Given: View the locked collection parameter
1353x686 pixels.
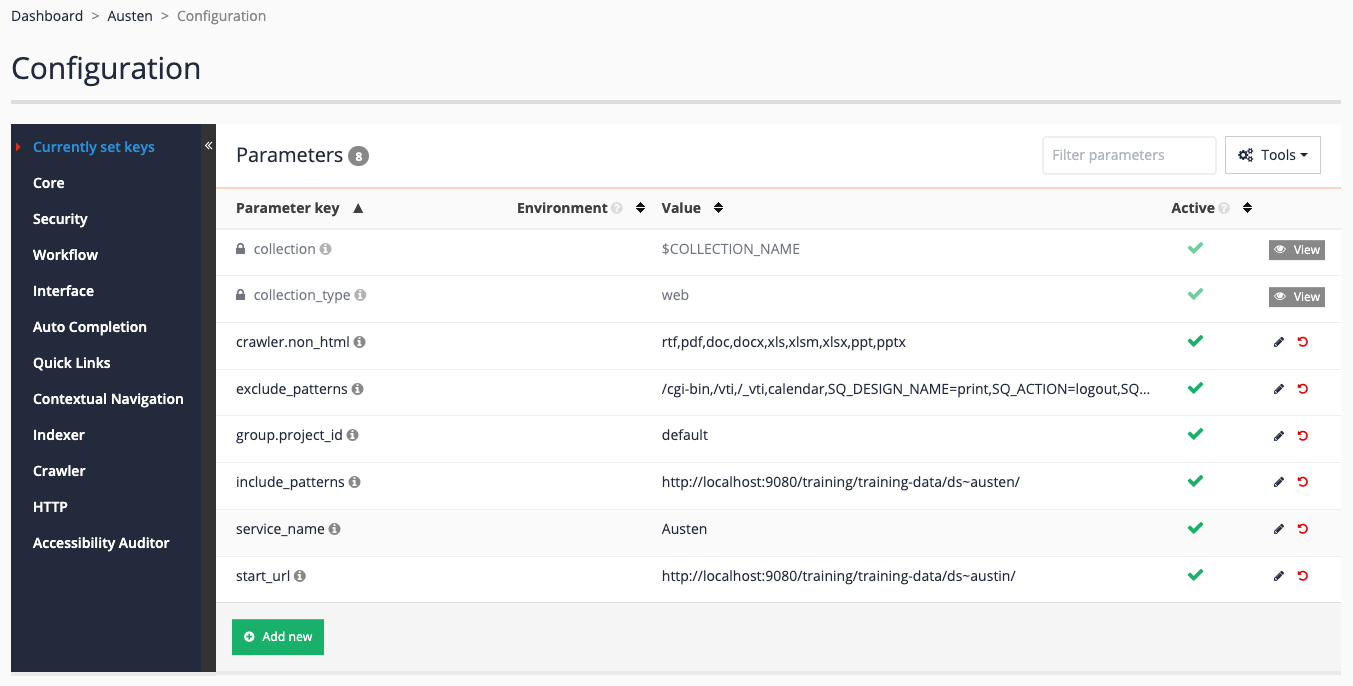Looking at the screenshot, I should [1297, 250].
